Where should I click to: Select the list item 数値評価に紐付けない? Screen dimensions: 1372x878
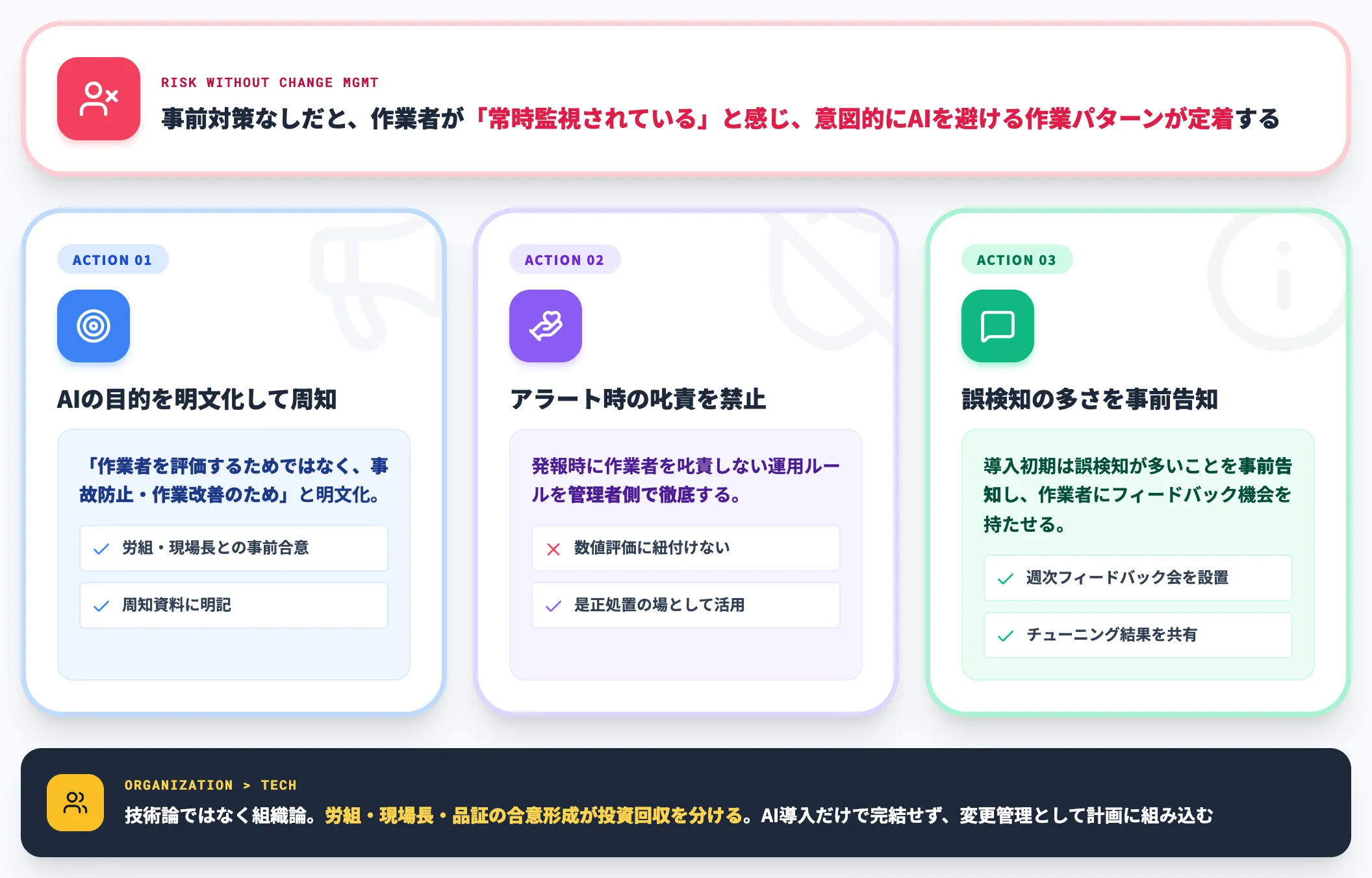click(x=686, y=548)
